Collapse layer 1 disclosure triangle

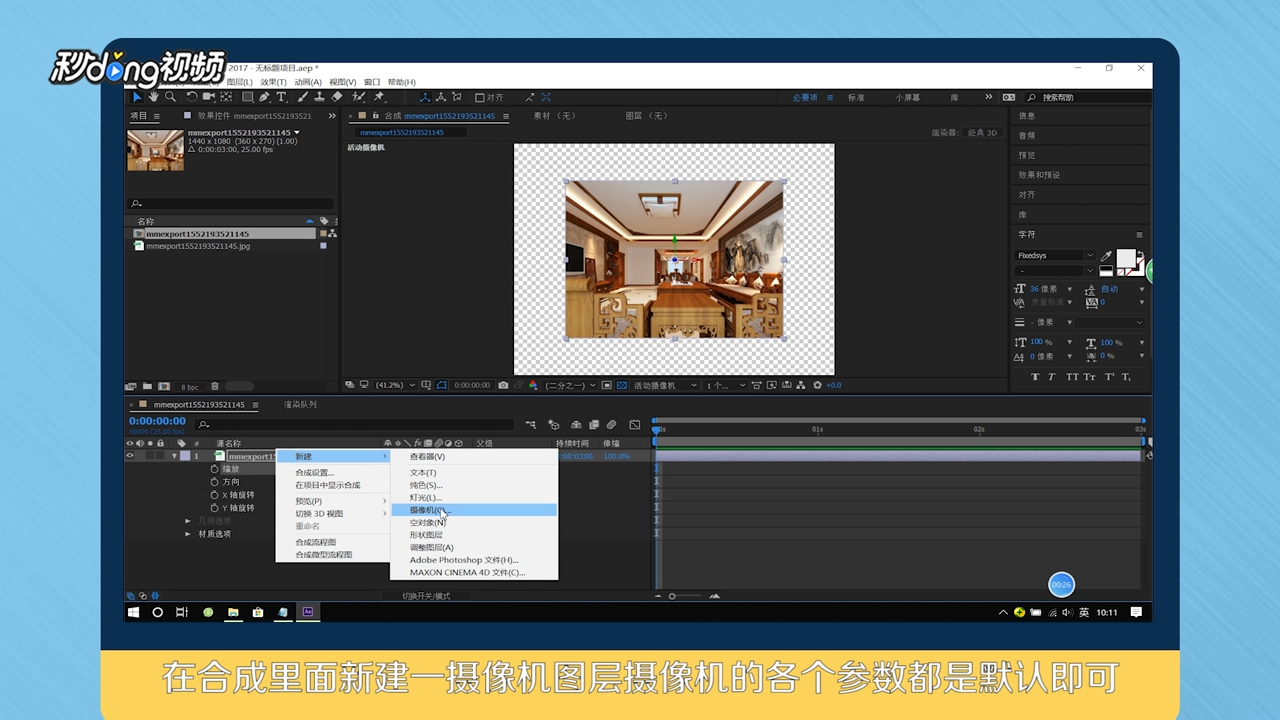(x=174, y=456)
